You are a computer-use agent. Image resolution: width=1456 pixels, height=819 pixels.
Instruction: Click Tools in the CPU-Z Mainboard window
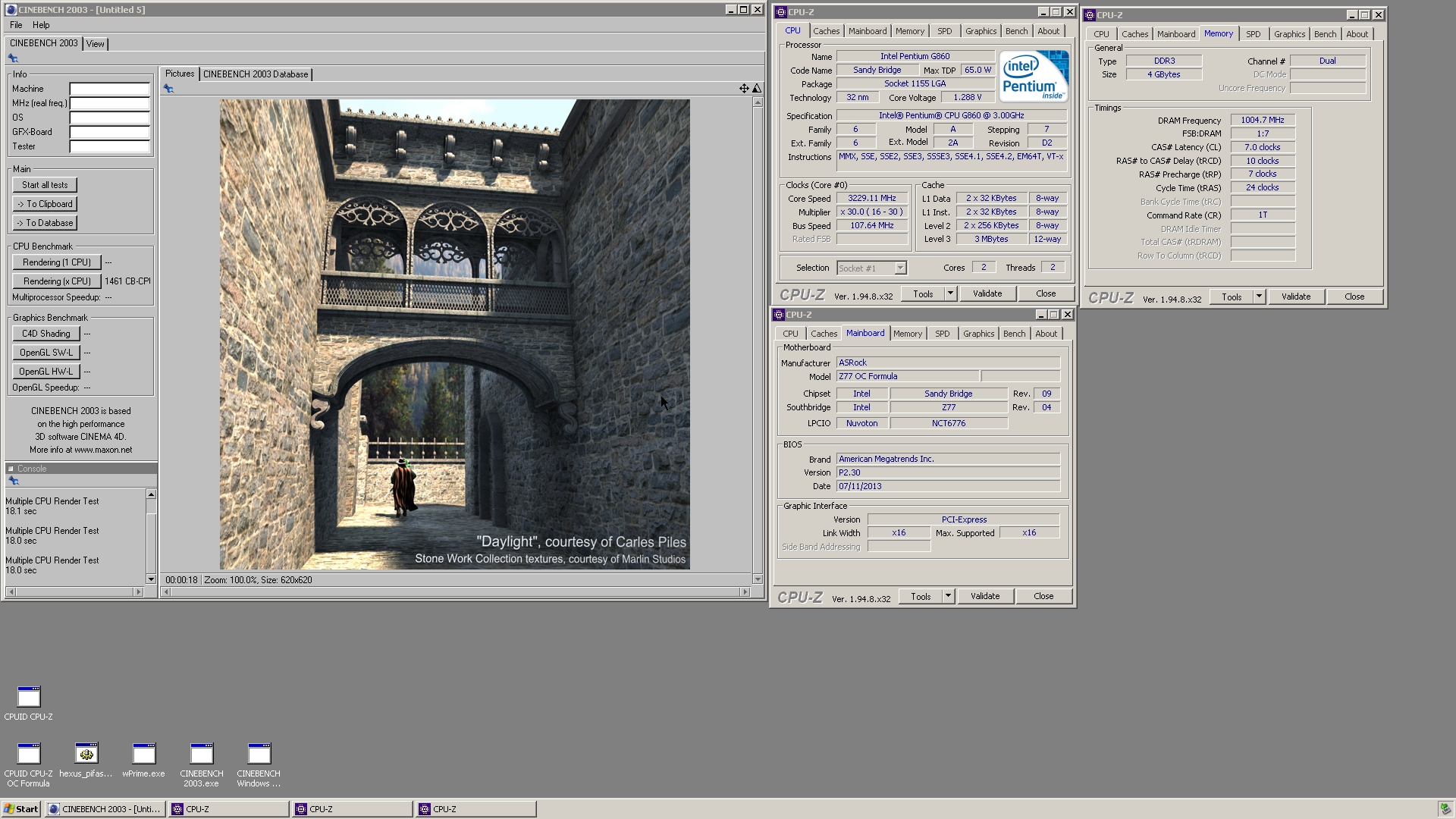(921, 596)
